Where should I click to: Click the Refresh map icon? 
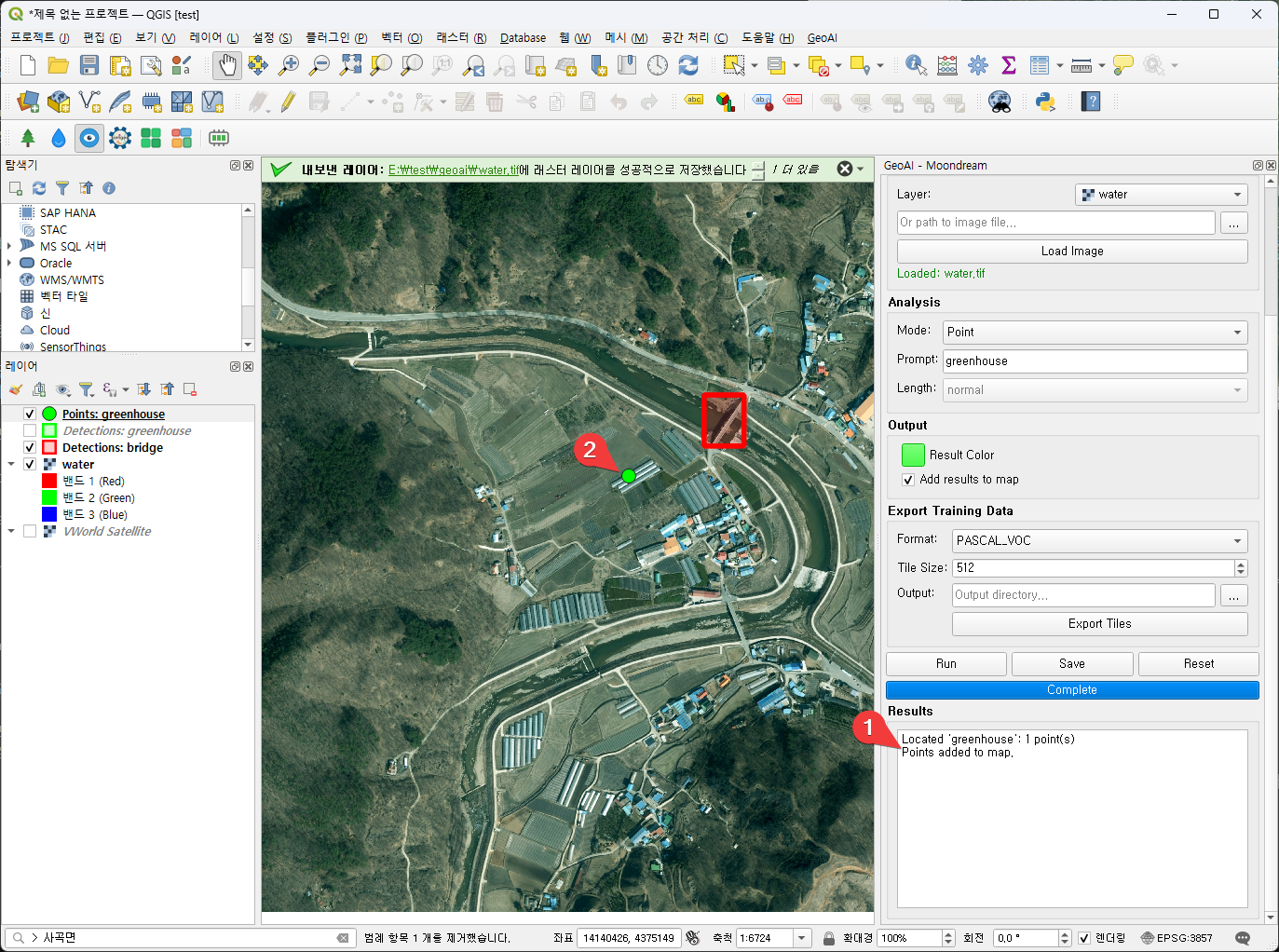point(688,65)
